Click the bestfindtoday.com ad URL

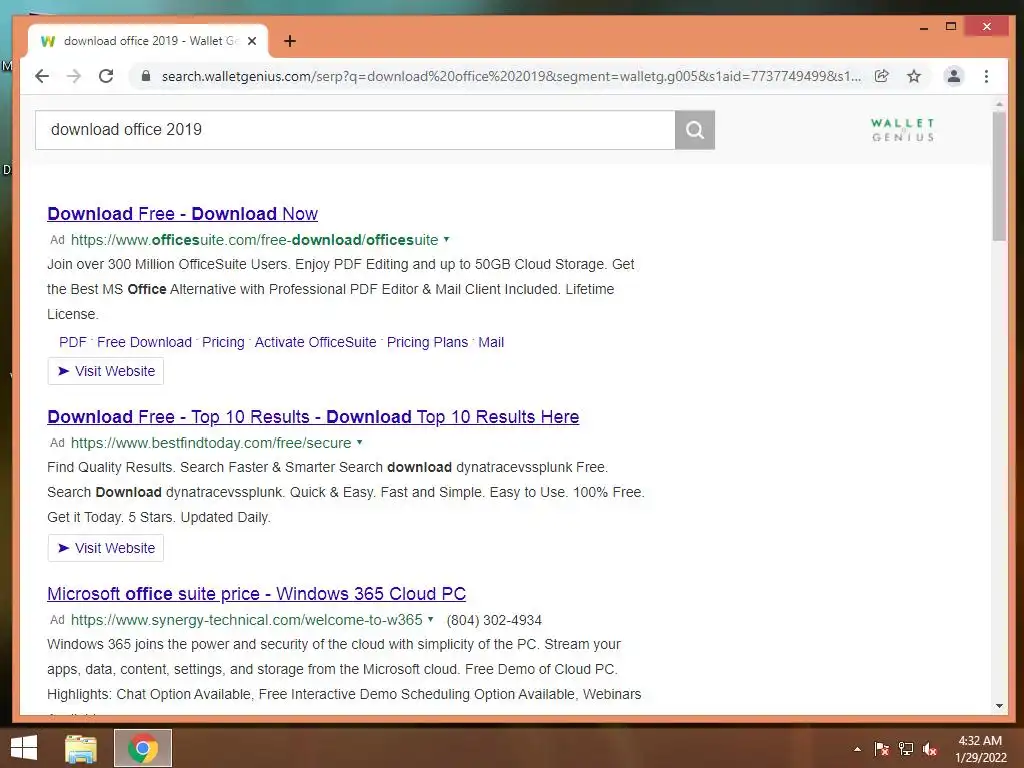[211, 443]
